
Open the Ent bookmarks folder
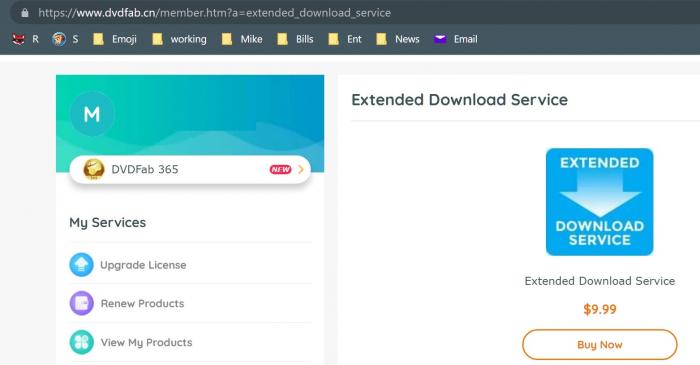[345, 39]
